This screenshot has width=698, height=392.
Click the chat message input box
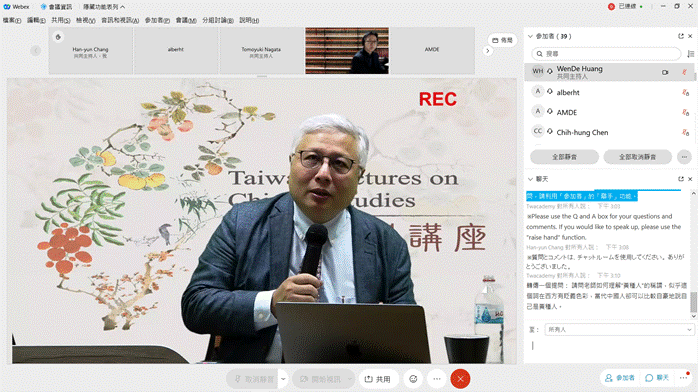click(x=610, y=350)
